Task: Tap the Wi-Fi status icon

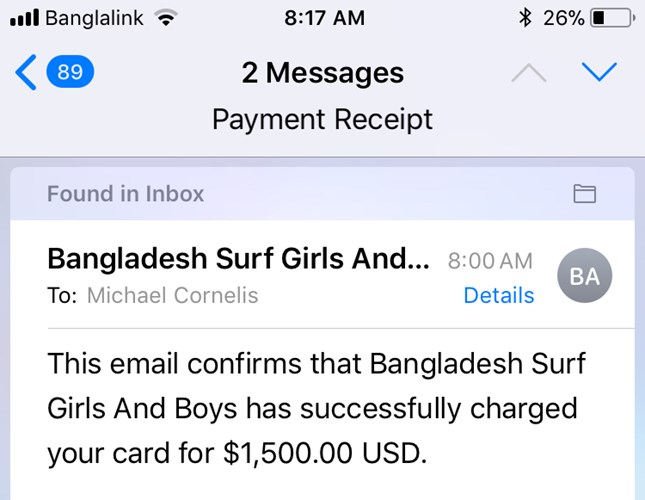Action: (x=166, y=18)
